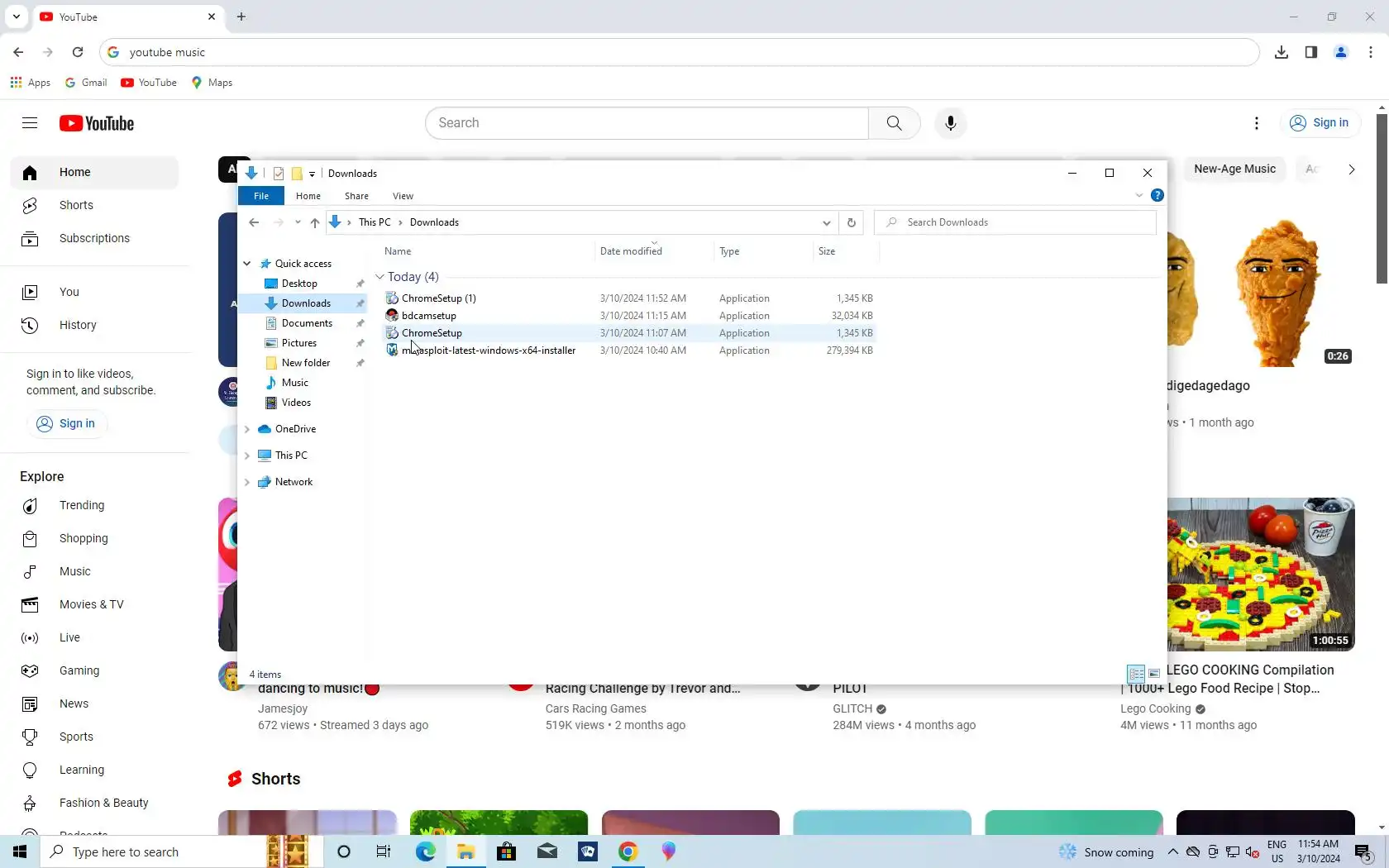Screen dimensions: 1389x868
Task: Open the File tab in Explorer
Action: 261,196
